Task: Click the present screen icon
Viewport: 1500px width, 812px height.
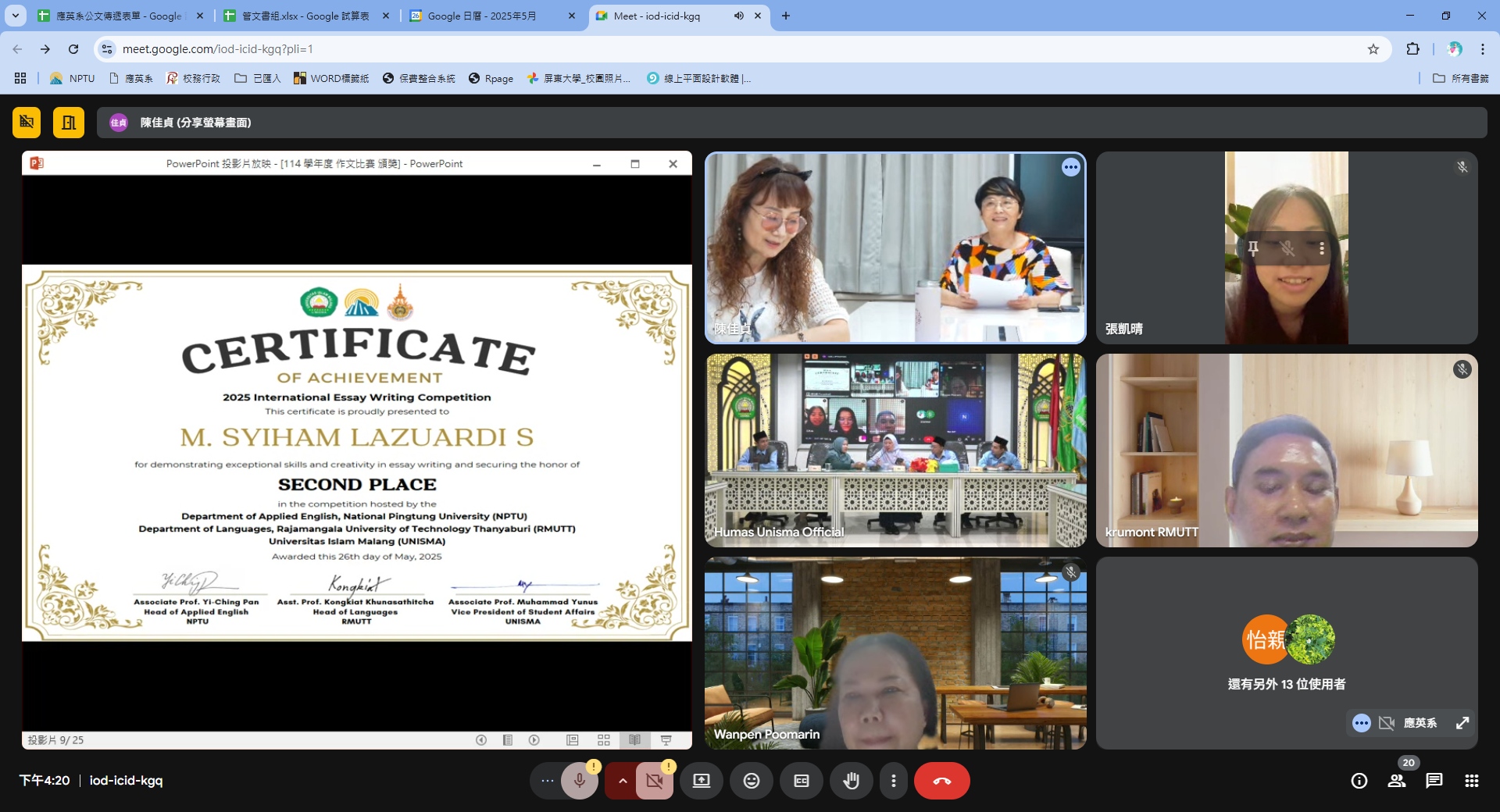Action: point(701,781)
